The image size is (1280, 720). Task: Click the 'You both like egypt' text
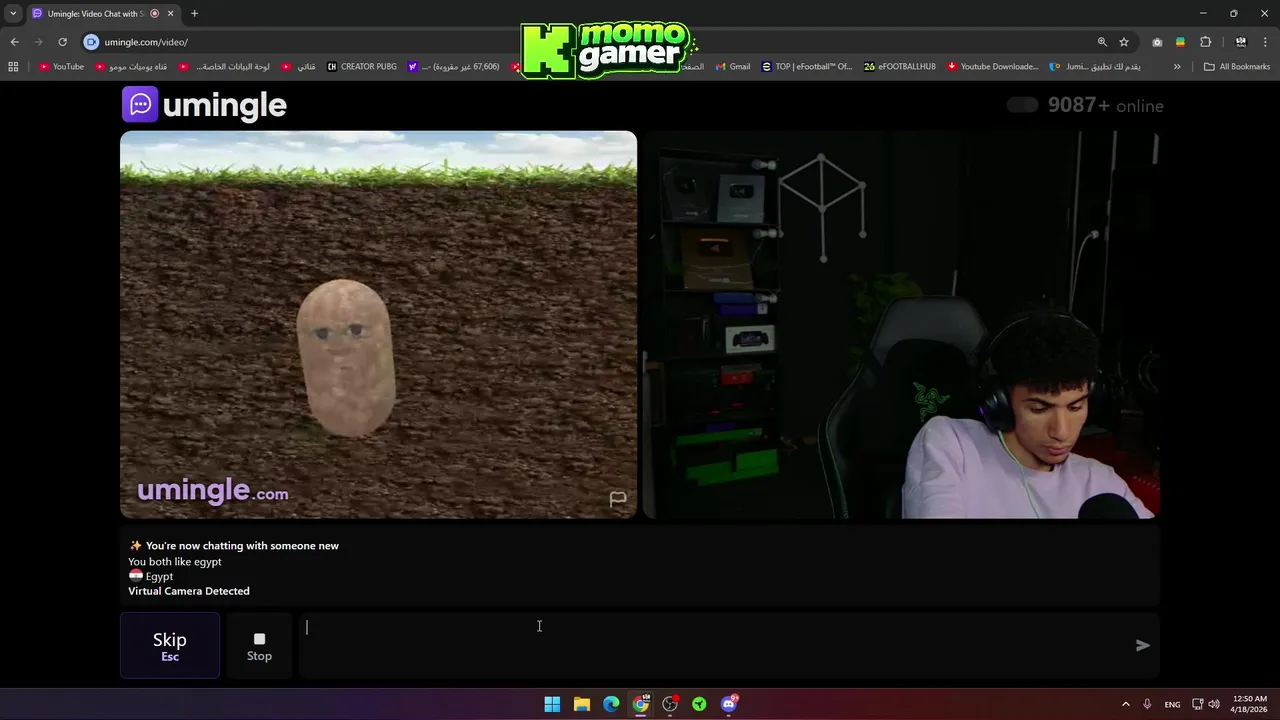[x=175, y=562]
